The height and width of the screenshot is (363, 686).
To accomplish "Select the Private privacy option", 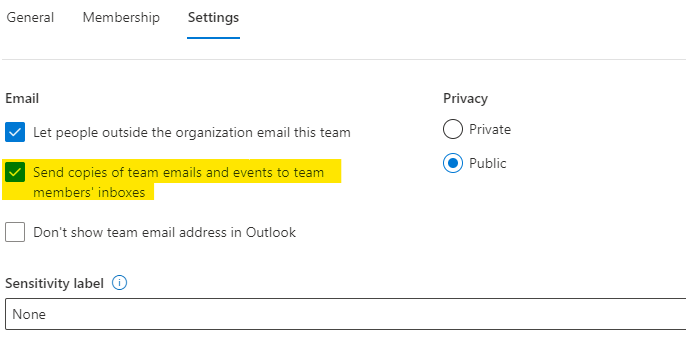I will pos(453,129).
